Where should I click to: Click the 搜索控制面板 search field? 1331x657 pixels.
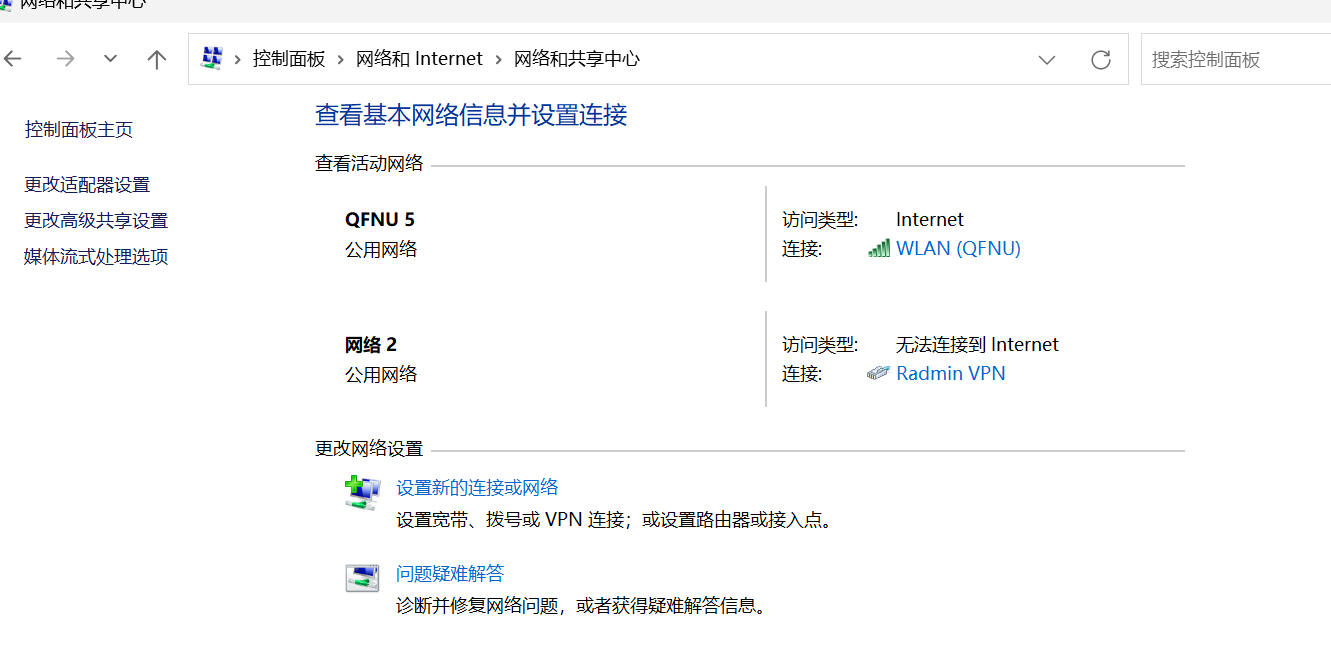coord(1236,59)
